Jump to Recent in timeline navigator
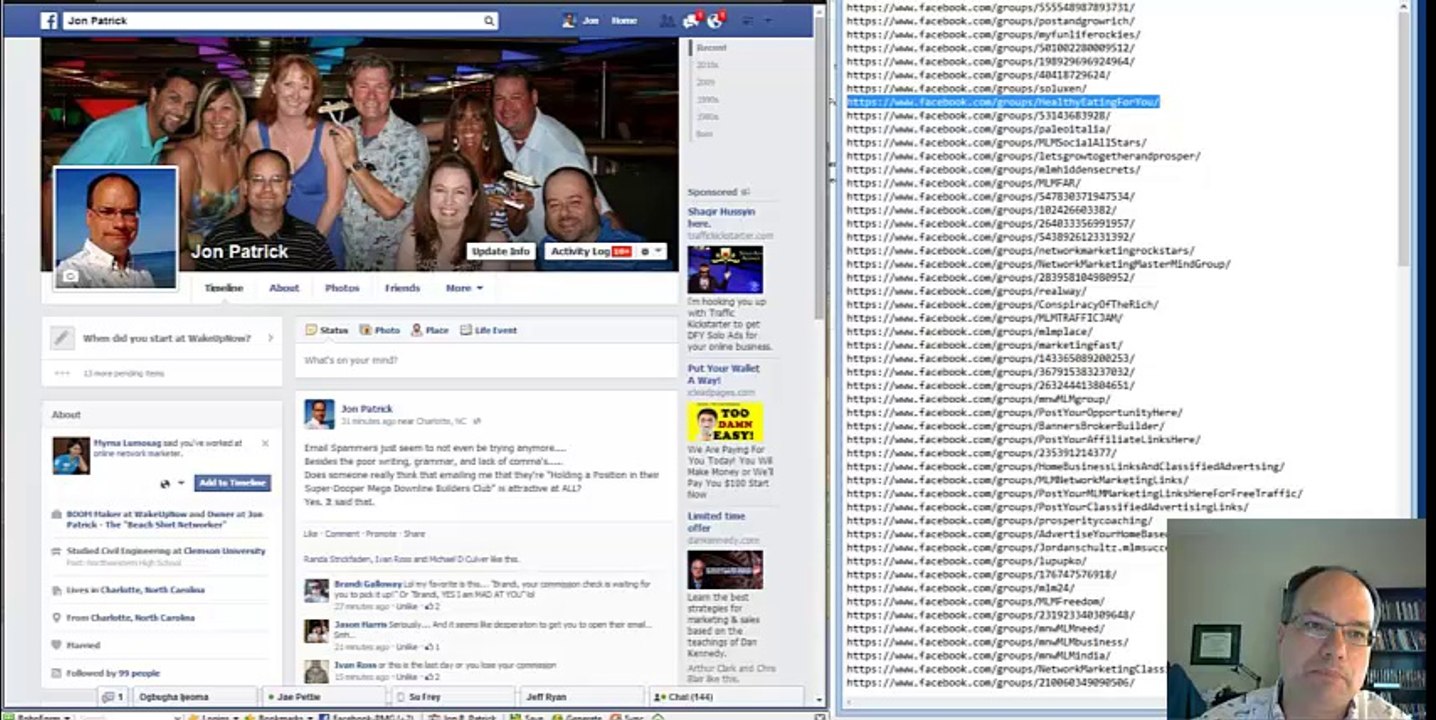 point(711,47)
